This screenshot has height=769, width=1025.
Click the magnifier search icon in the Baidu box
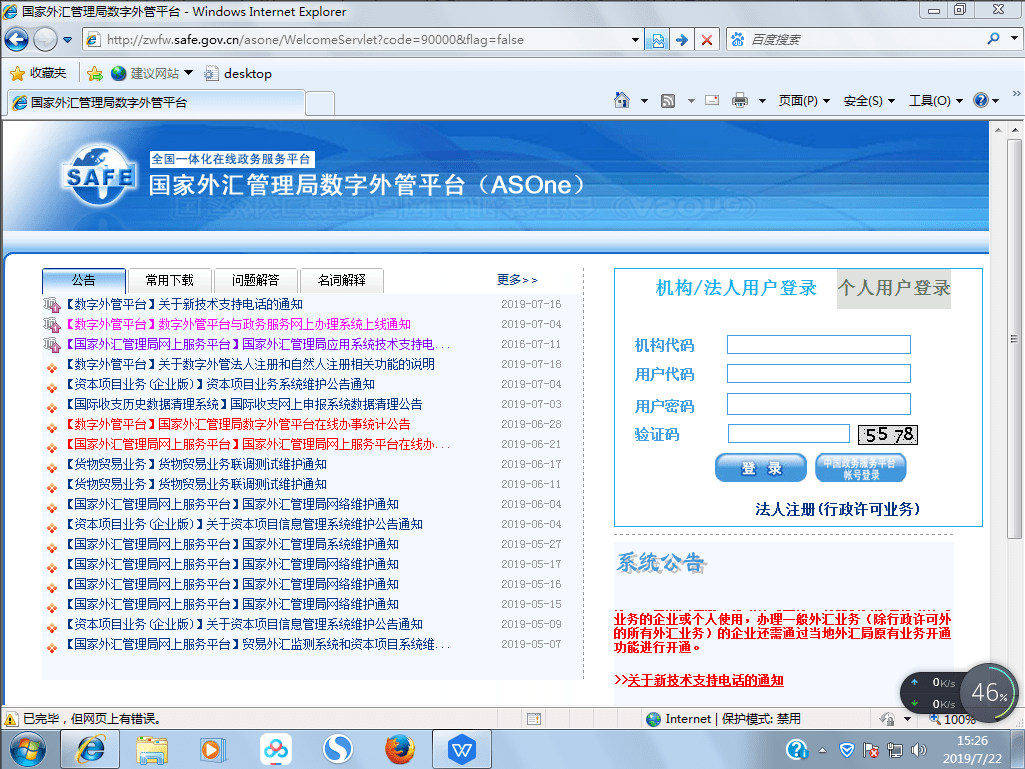(x=994, y=39)
